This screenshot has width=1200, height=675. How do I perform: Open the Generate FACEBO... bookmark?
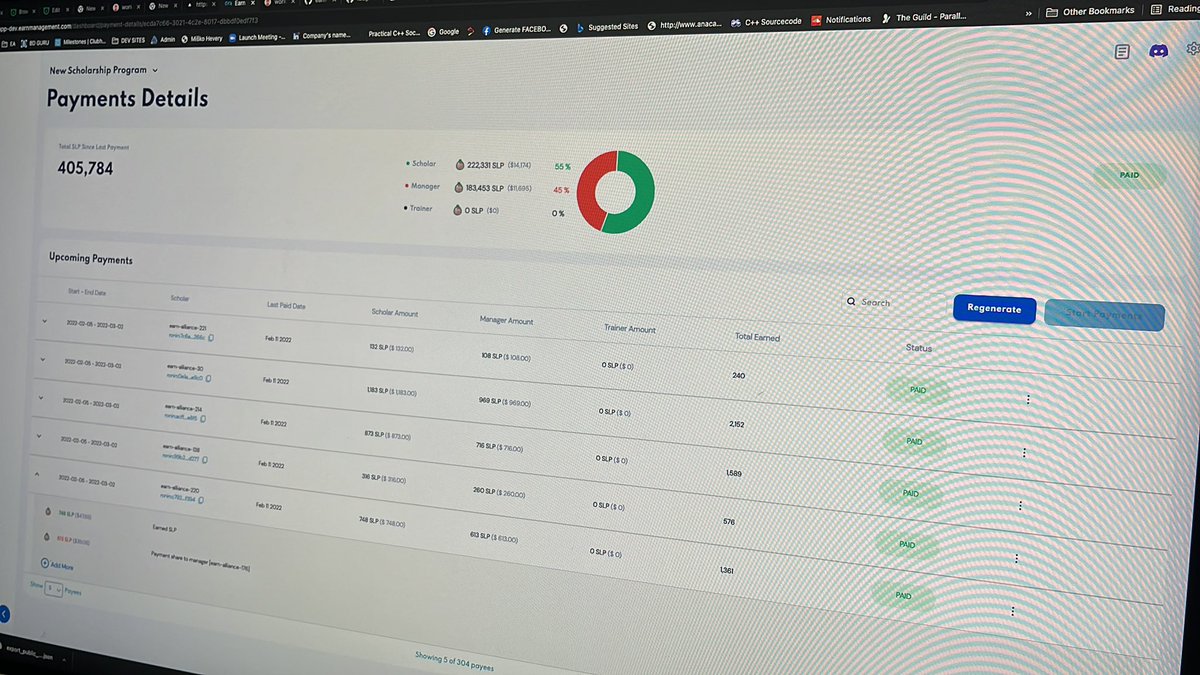(x=514, y=30)
